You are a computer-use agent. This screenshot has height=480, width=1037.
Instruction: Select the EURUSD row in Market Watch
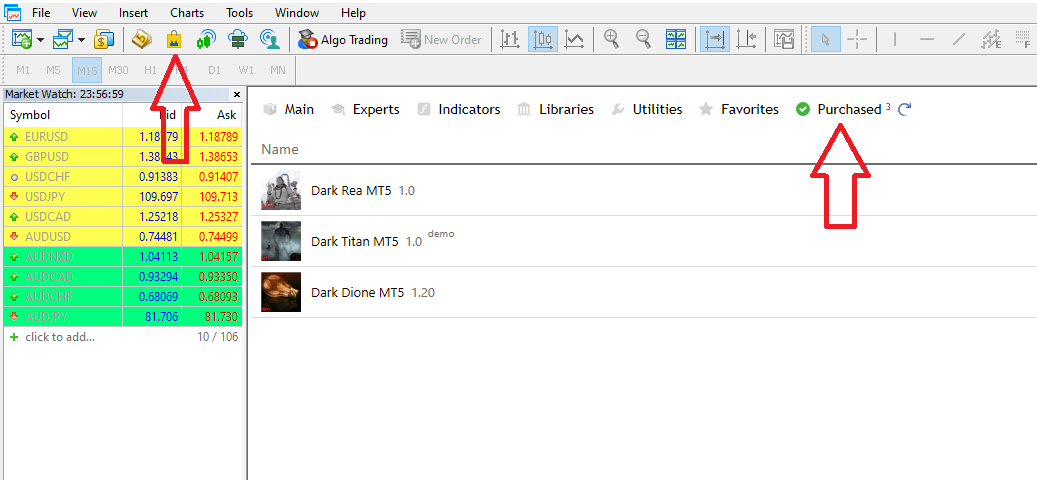(123, 137)
